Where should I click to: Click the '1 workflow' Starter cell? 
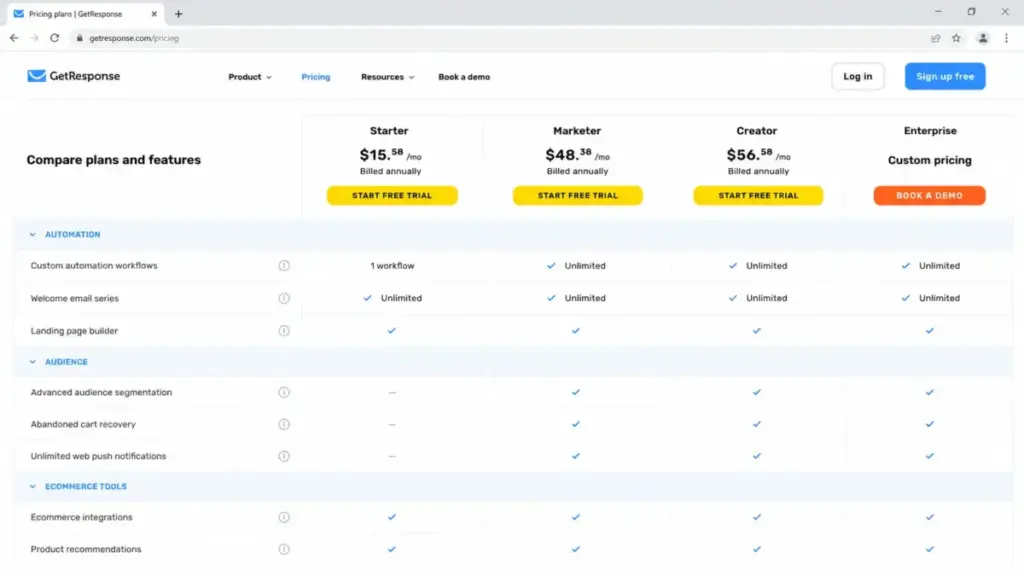(x=392, y=266)
